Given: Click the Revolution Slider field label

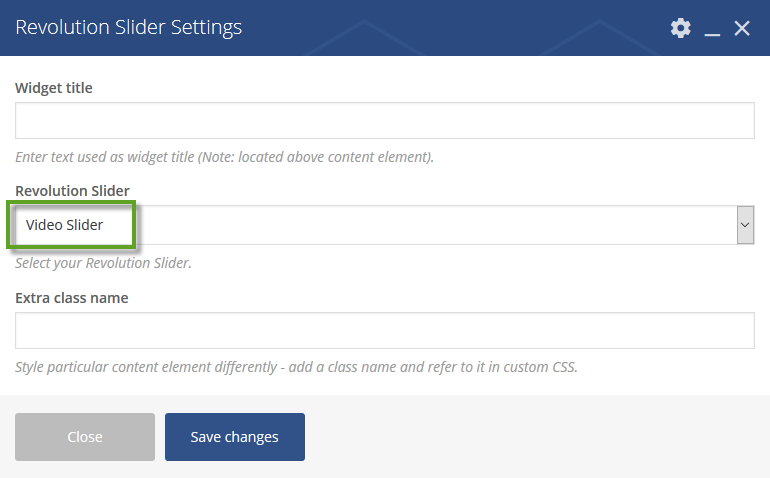Looking at the screenshot, I should click(72, 191).
